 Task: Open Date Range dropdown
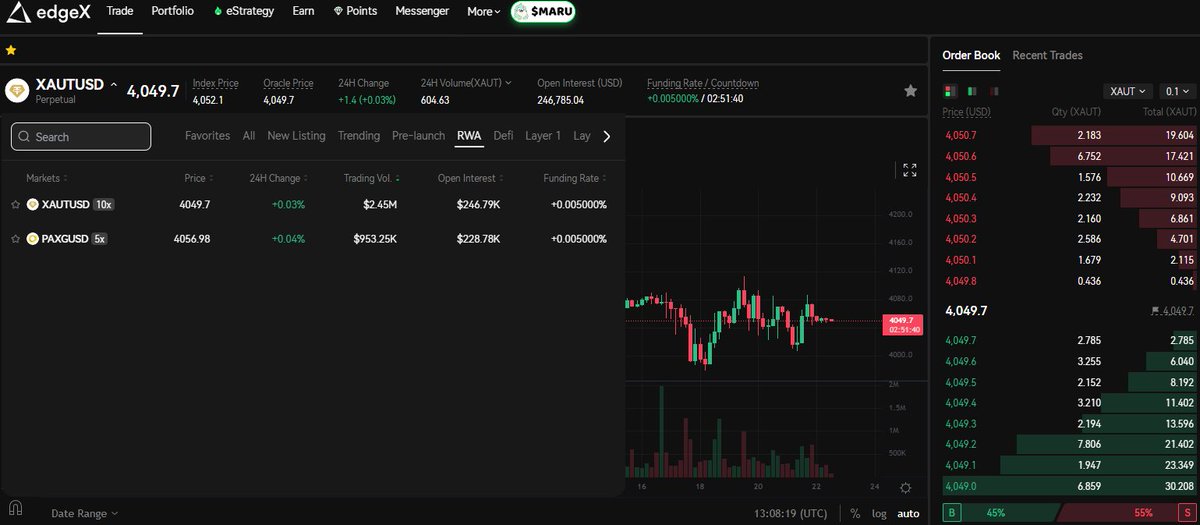[84, 513]
